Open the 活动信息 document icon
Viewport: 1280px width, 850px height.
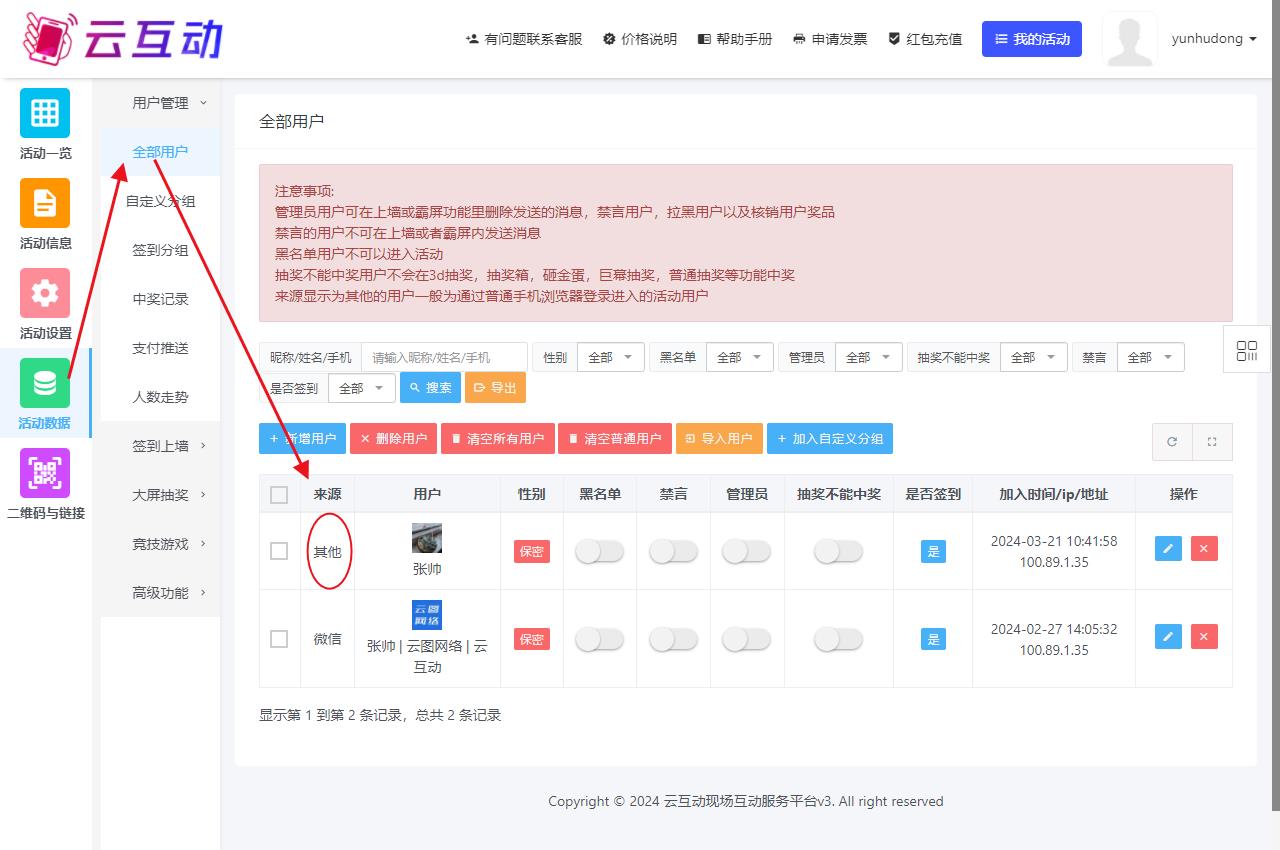pyautogui.click(x=45, y=203)
